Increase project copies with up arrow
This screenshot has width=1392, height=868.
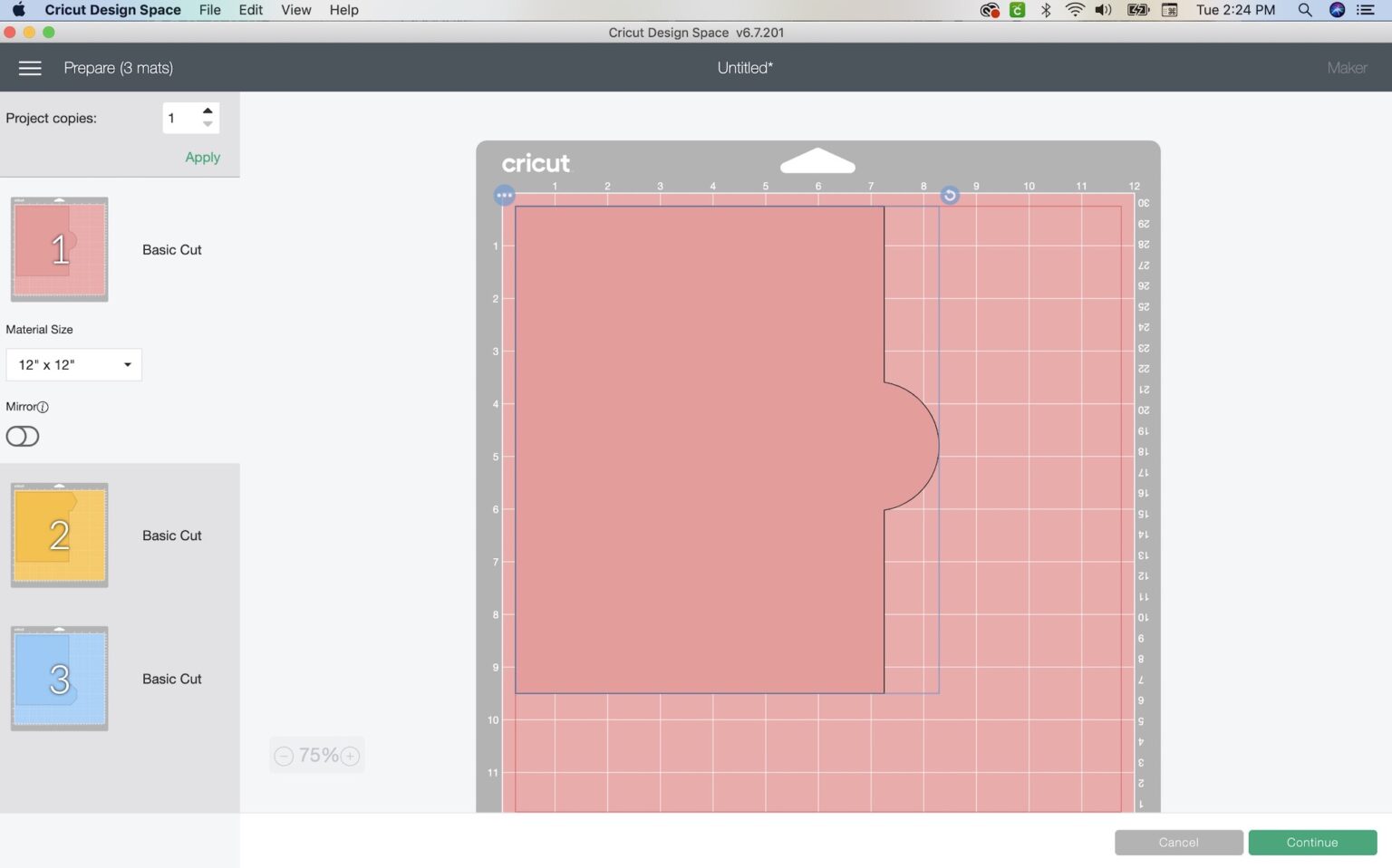[208, 111]
